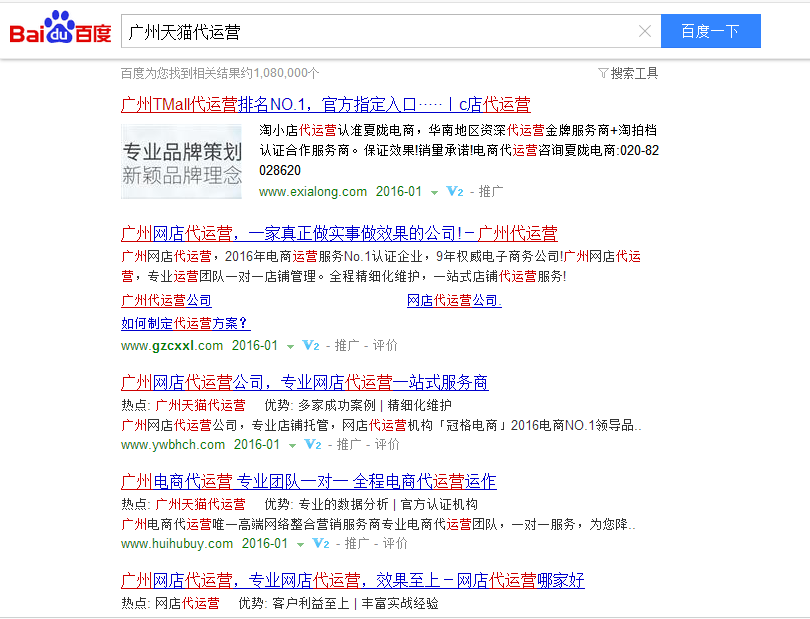The image size is (810, 619).
Task: Click result count text 百度为您找到相关结果约1,080,000个
Action: pos(220,73)
